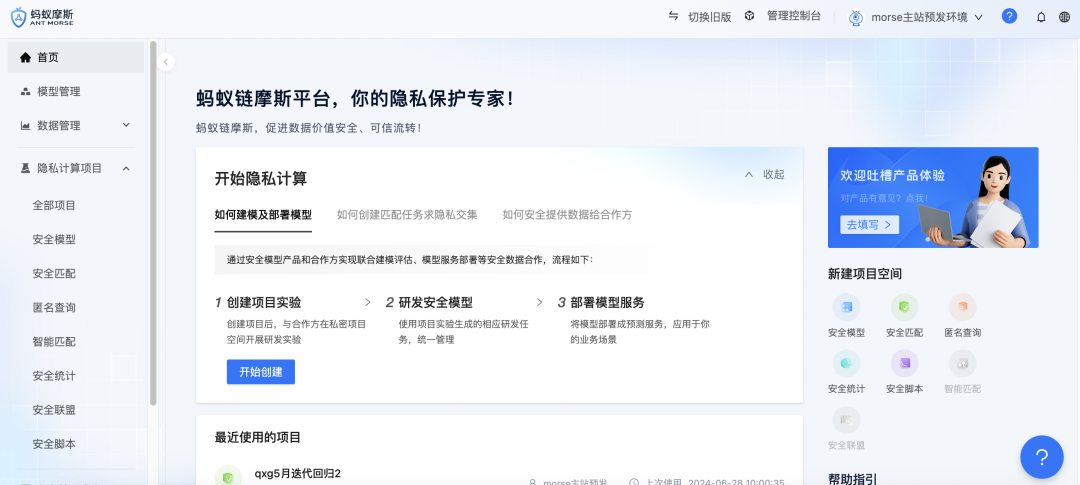Select 如何建模及部署模型 tab

tap(263, 214)
